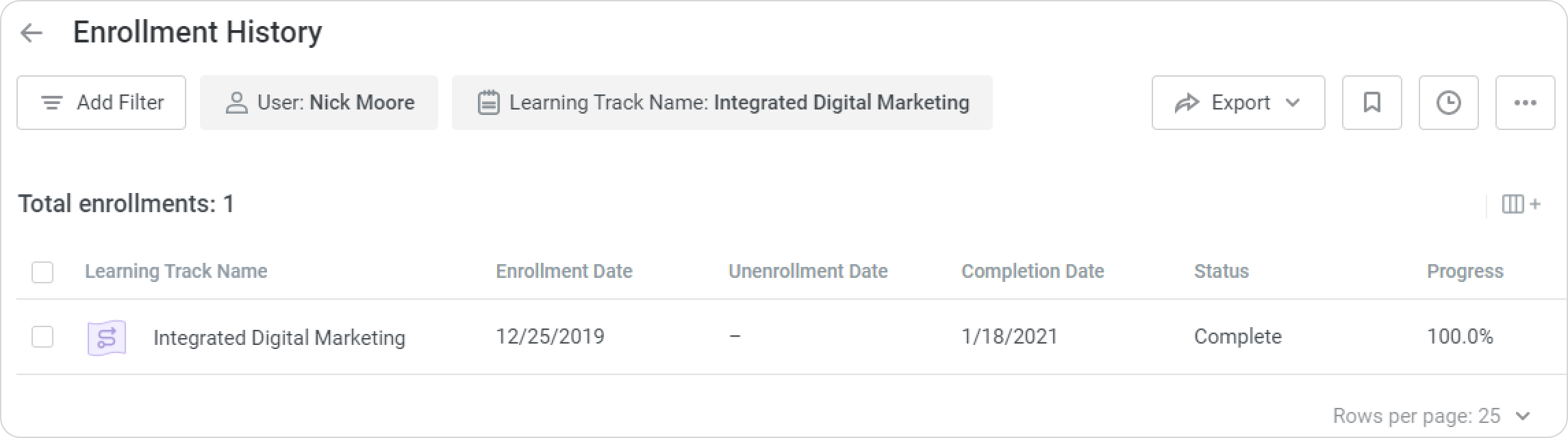Open the Rows per page dropdown
The width and height of the screenshot is (1568, 438).
pos(1523,415)
